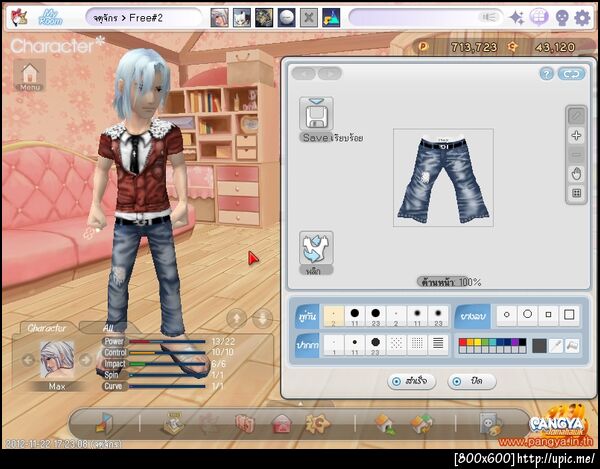Screen dimensions: 600x469
Task: Click the สำเร็จ confirm button
Action: click(x=411, y=381)
